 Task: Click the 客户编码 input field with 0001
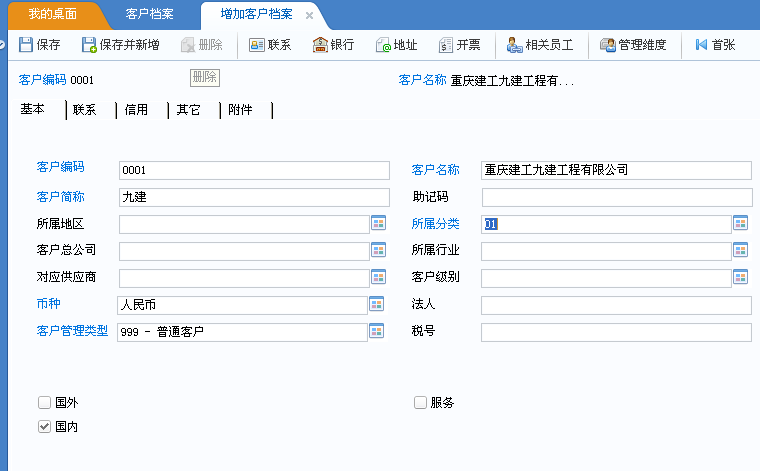click(x=254, y=170)
